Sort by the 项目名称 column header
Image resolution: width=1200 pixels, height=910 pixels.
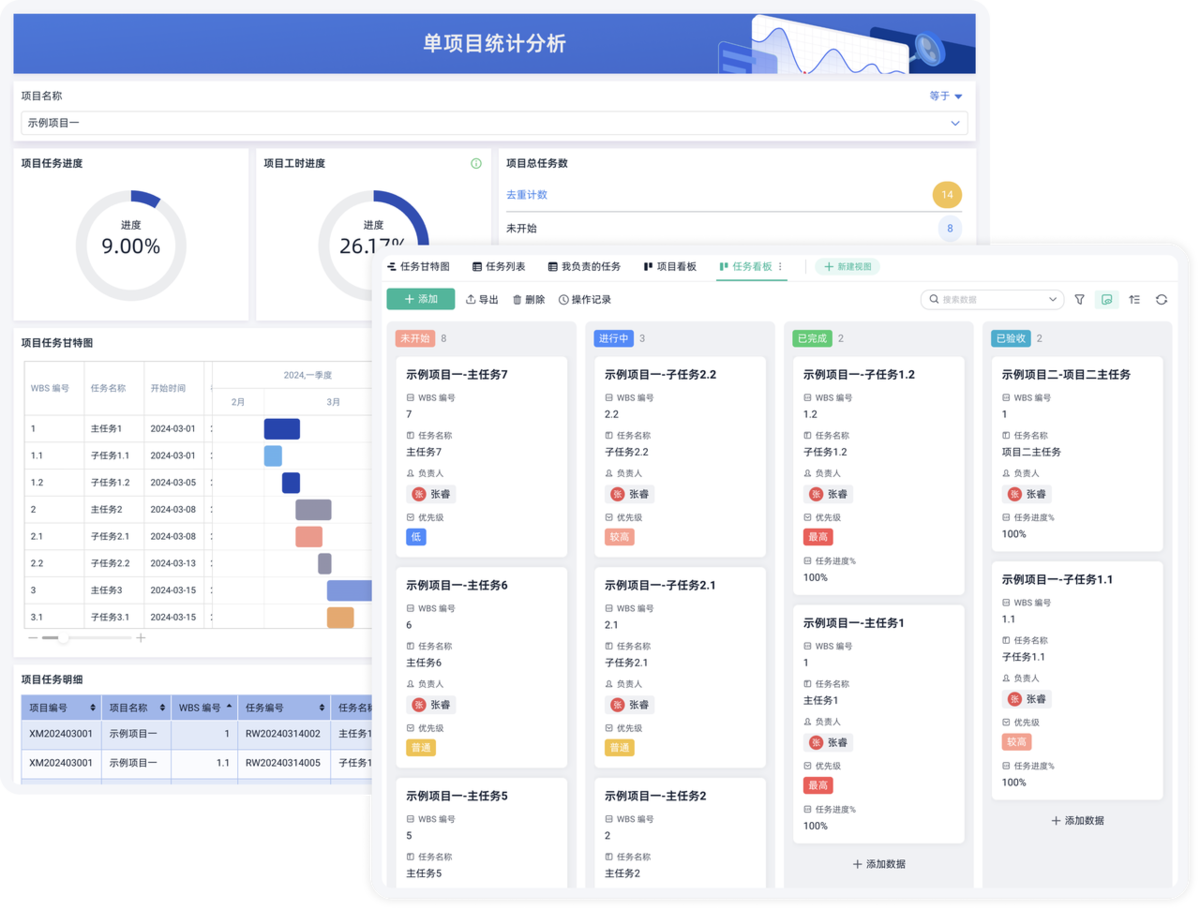click(x=136, y=707)
